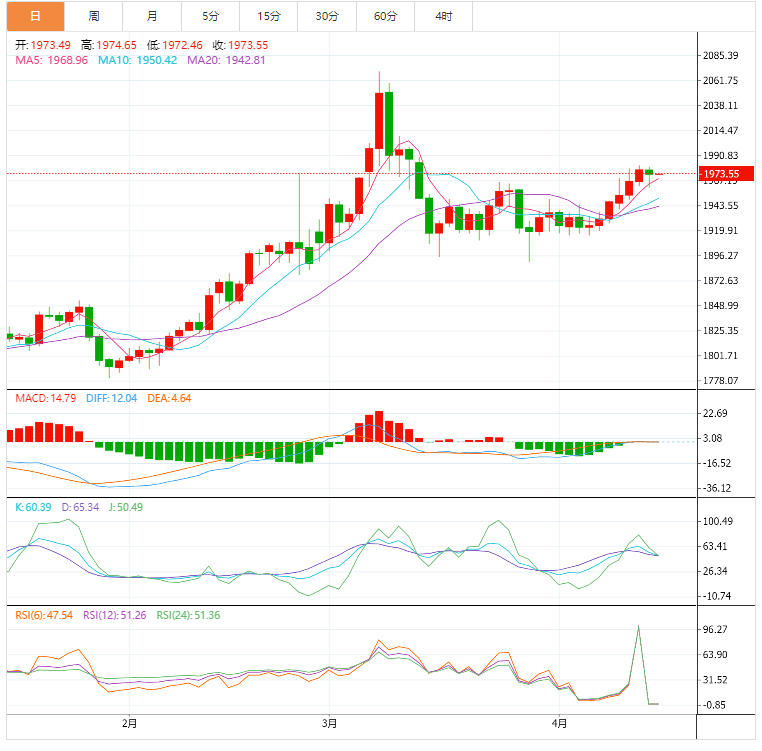Click the D: 65.34 KDJ label
The height and width of the screenshot is (751, 762).
[x=80, y=507]
